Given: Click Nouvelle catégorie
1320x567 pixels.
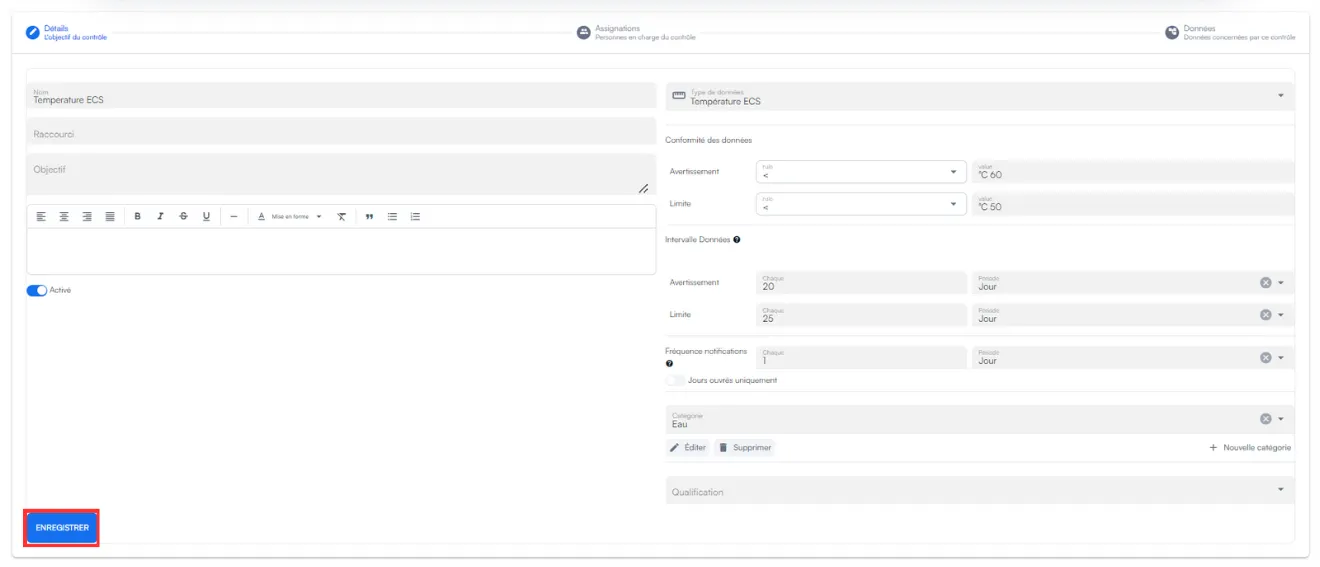Looking at the screenshot, I should (1251, 448).
